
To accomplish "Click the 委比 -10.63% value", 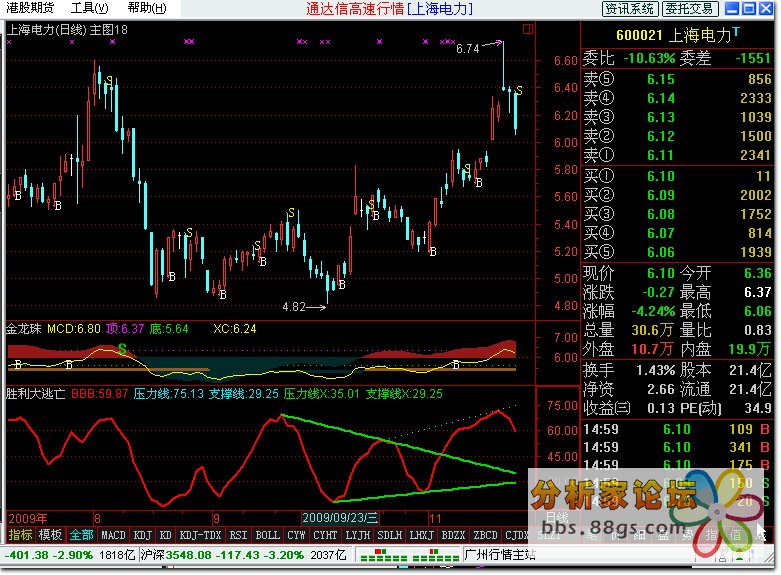I will pos(649,59).
